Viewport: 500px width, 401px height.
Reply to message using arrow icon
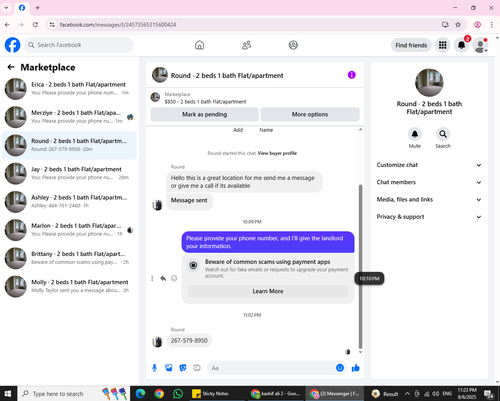(x=163, y=278)
